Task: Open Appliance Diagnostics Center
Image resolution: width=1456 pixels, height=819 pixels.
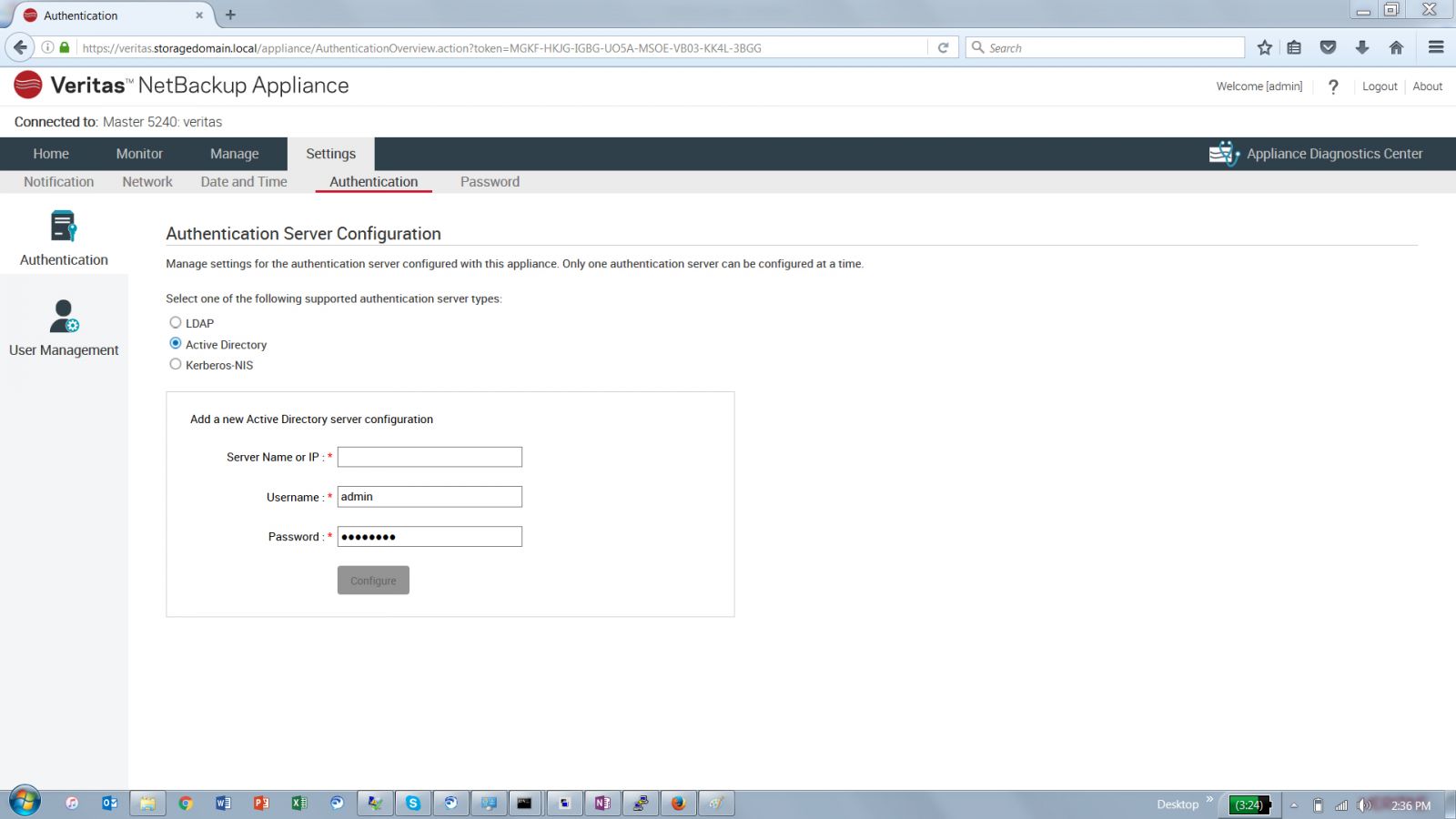Action: point(1316,154)
